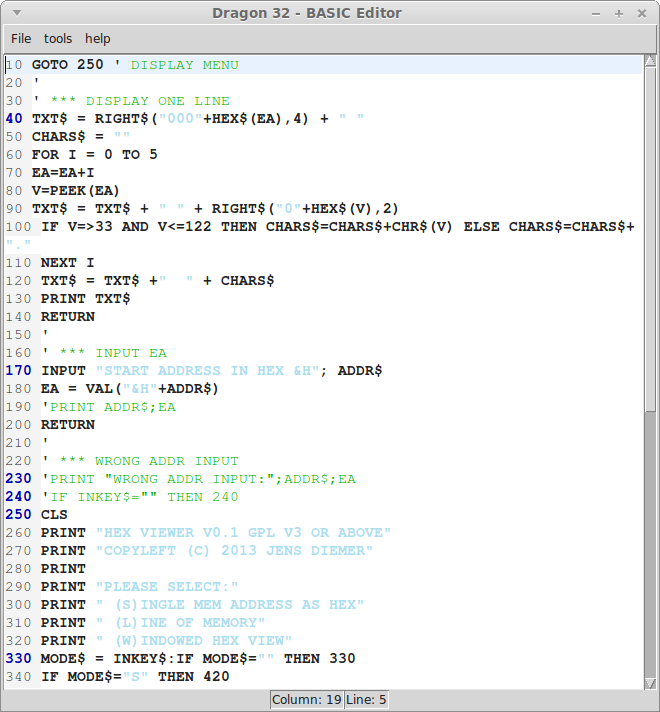Click line number 40
Viewport: 660px width, 712px height.
click(x=14, y=119)
